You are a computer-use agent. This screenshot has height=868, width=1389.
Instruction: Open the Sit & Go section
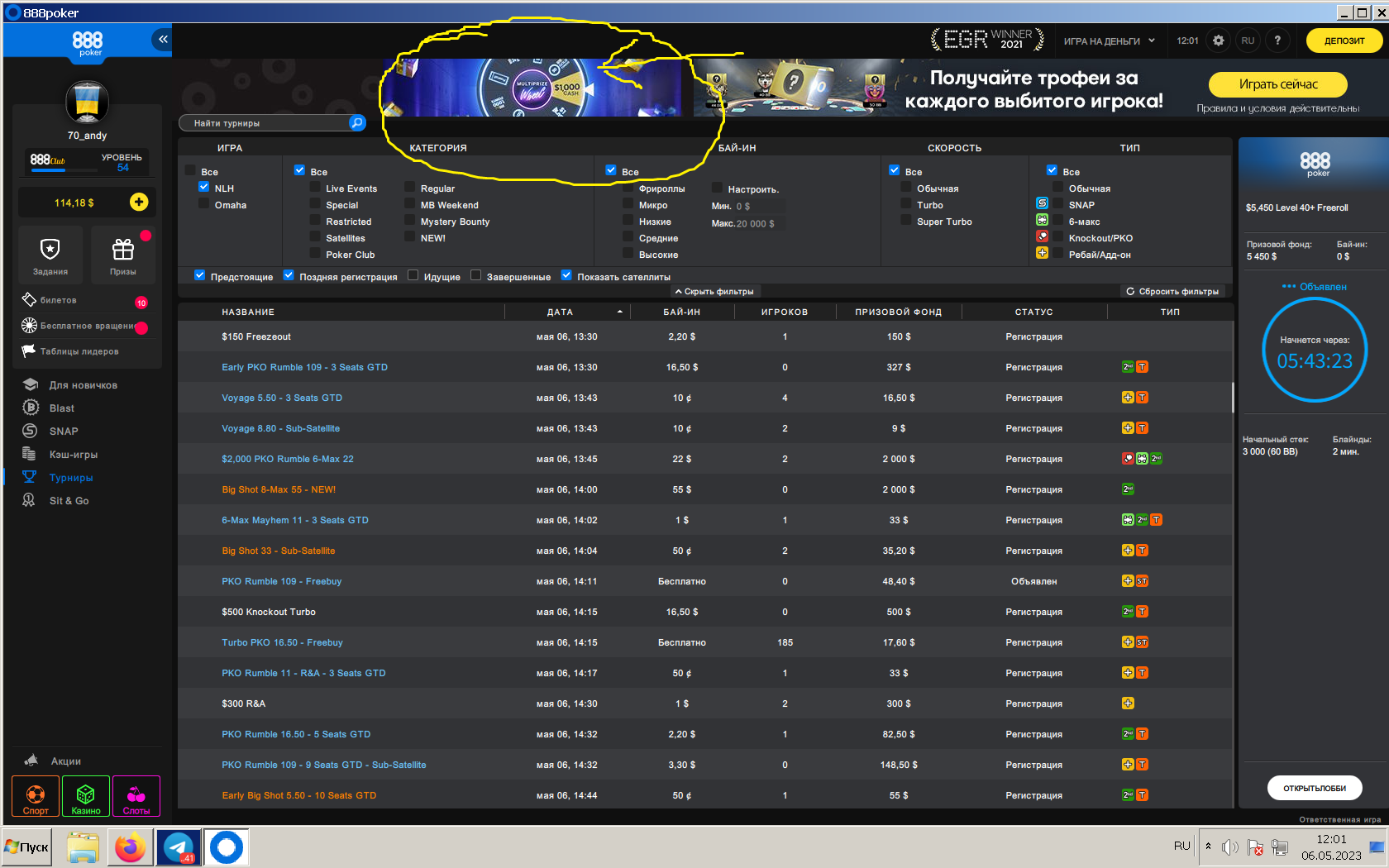coord(69,500)
